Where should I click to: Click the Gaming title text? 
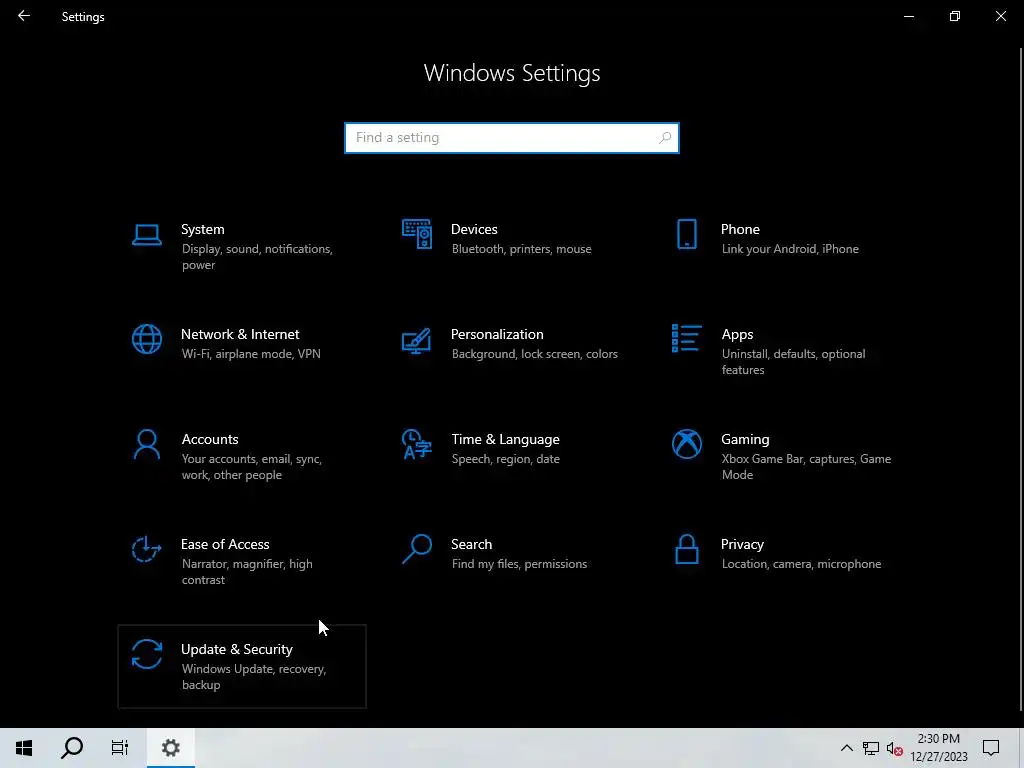(x=745, y=440)
